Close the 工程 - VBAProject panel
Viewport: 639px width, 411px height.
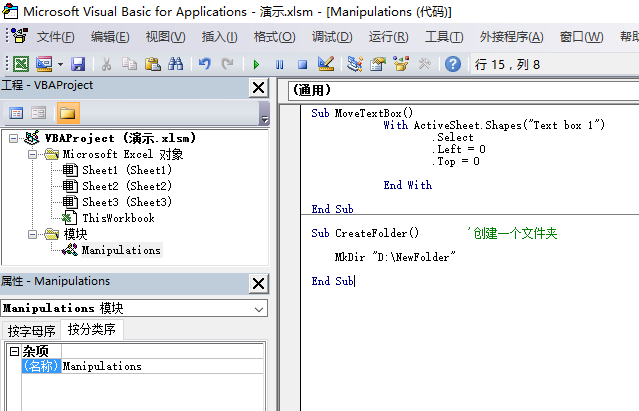click(x=258, y=88)
